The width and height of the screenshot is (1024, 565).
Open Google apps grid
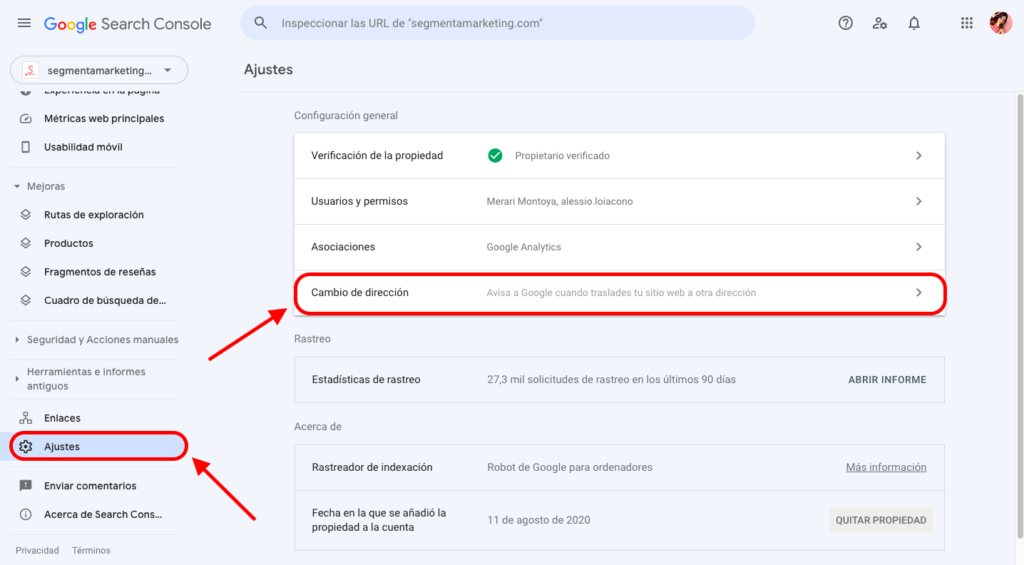point(967,24)
